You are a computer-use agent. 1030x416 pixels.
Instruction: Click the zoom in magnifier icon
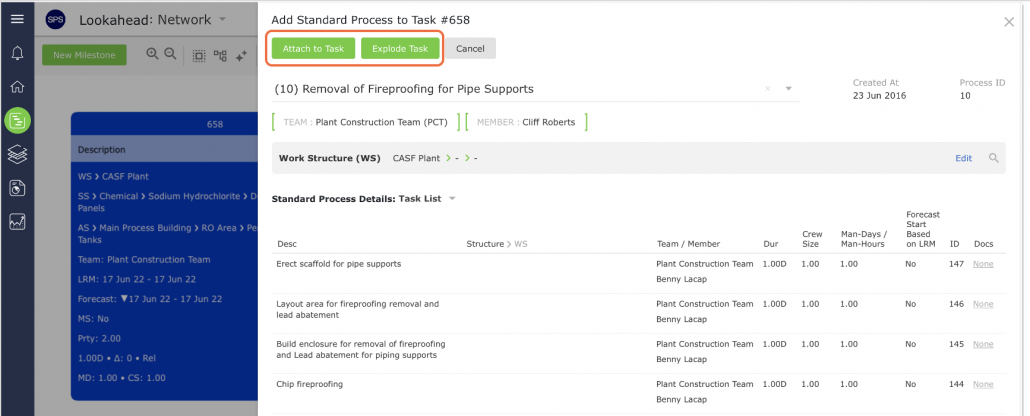[152, 55]
